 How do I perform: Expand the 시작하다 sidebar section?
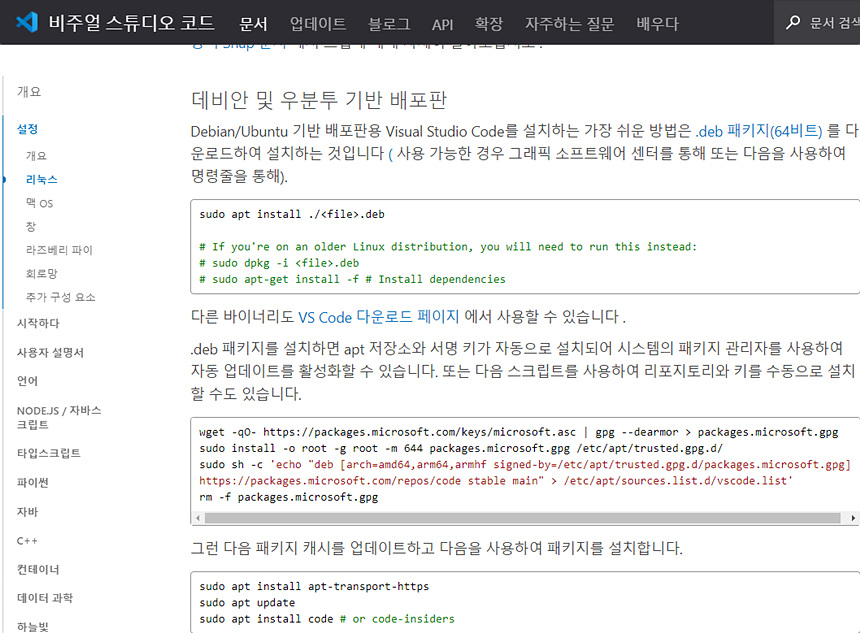pyautogui.click(x=38, y=323)
